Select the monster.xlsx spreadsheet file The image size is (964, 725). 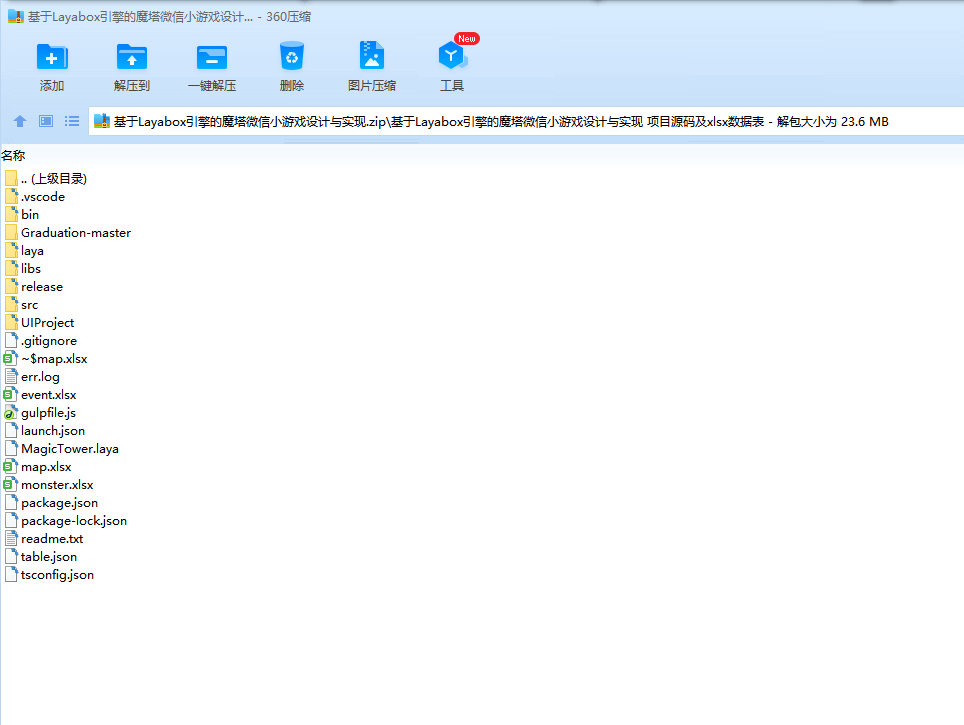pyautogui.click(x=49, y=485)
